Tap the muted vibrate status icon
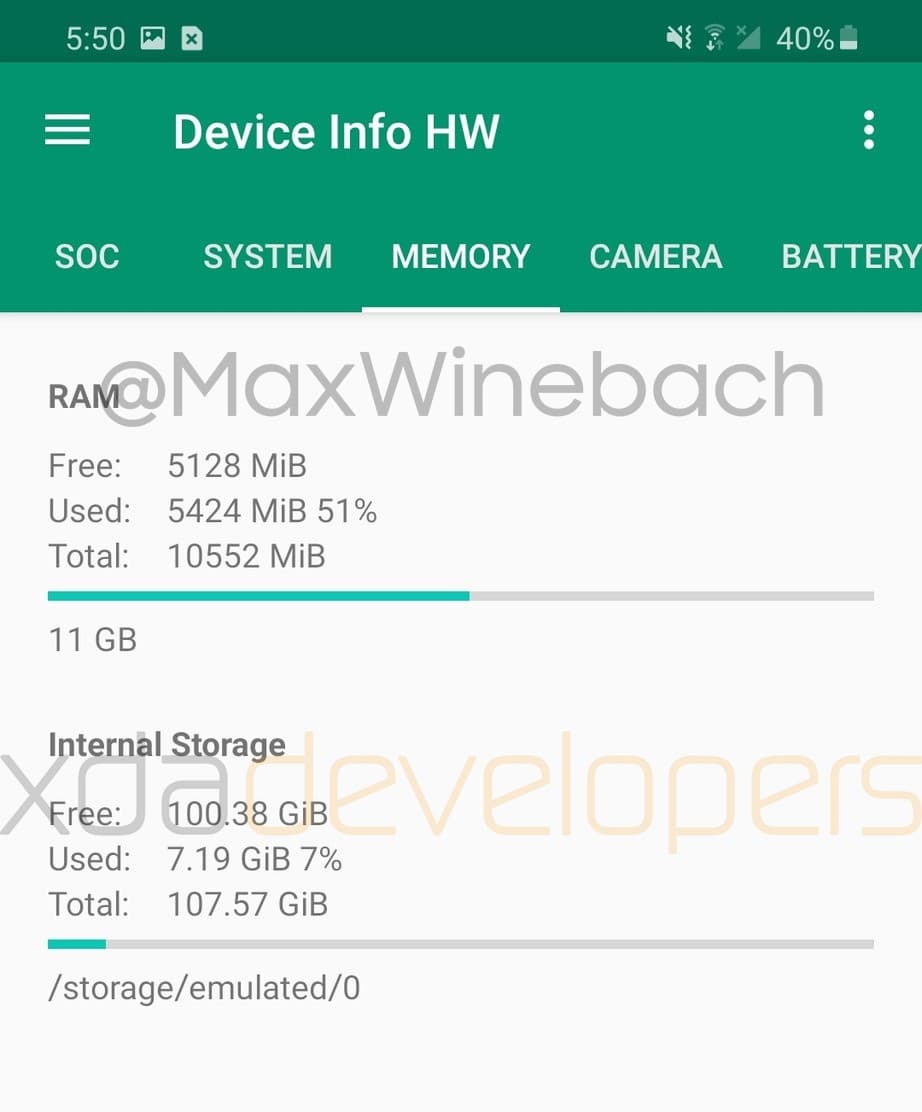 [x=679, y=37]
